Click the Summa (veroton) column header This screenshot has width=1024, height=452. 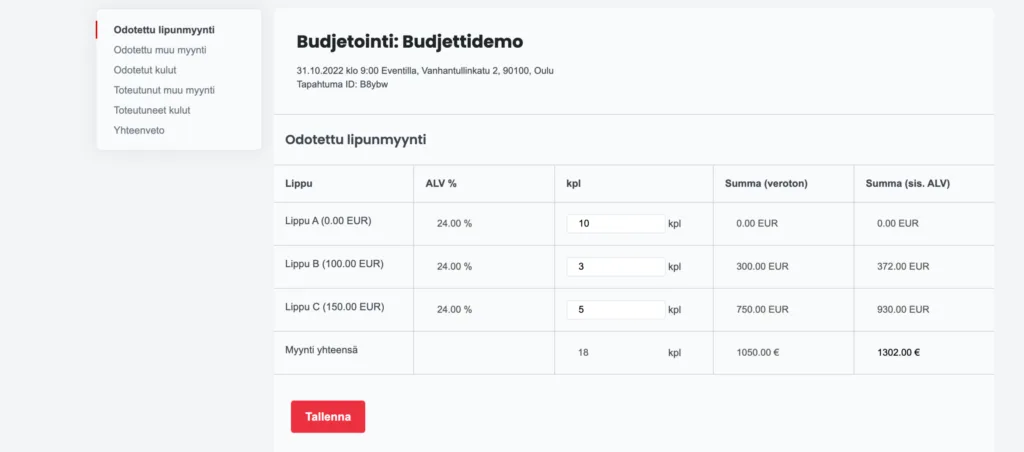(x=766, y=184)
